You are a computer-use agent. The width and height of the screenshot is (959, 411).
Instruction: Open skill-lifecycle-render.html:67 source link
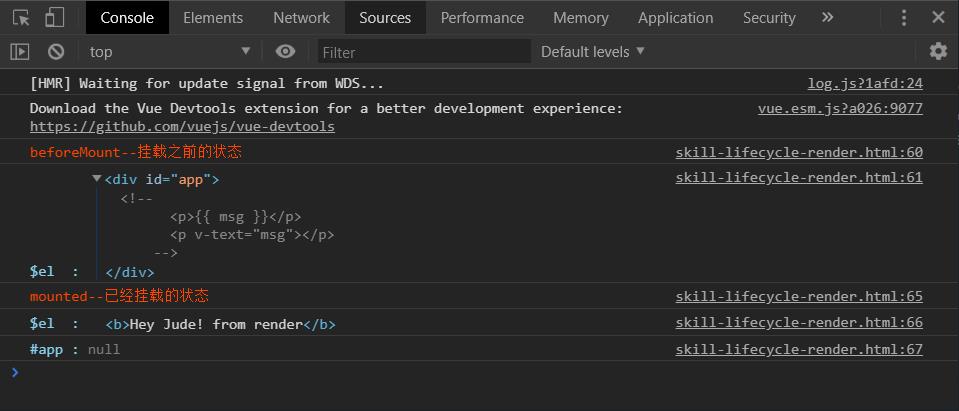pyautogui.click(x=798, y=350)
